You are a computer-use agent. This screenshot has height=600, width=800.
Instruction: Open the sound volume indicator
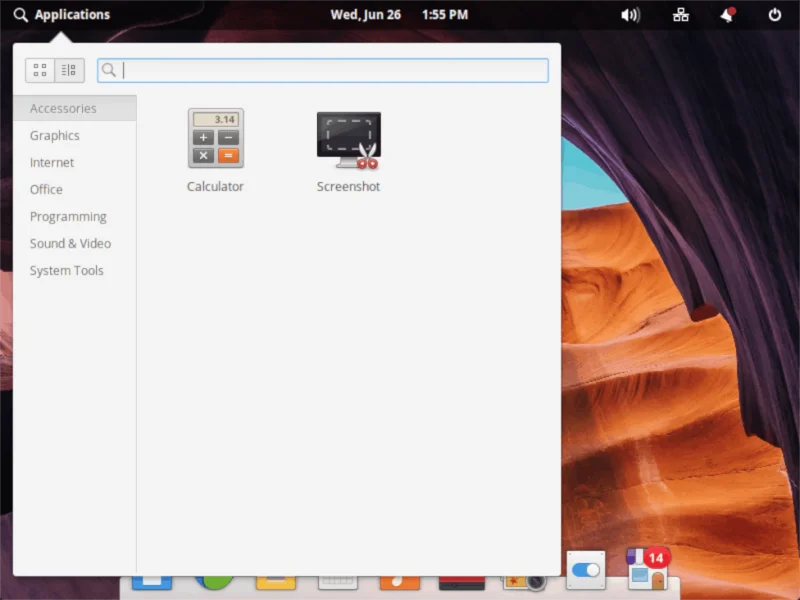pyautogui.click(x=631, y=15)
